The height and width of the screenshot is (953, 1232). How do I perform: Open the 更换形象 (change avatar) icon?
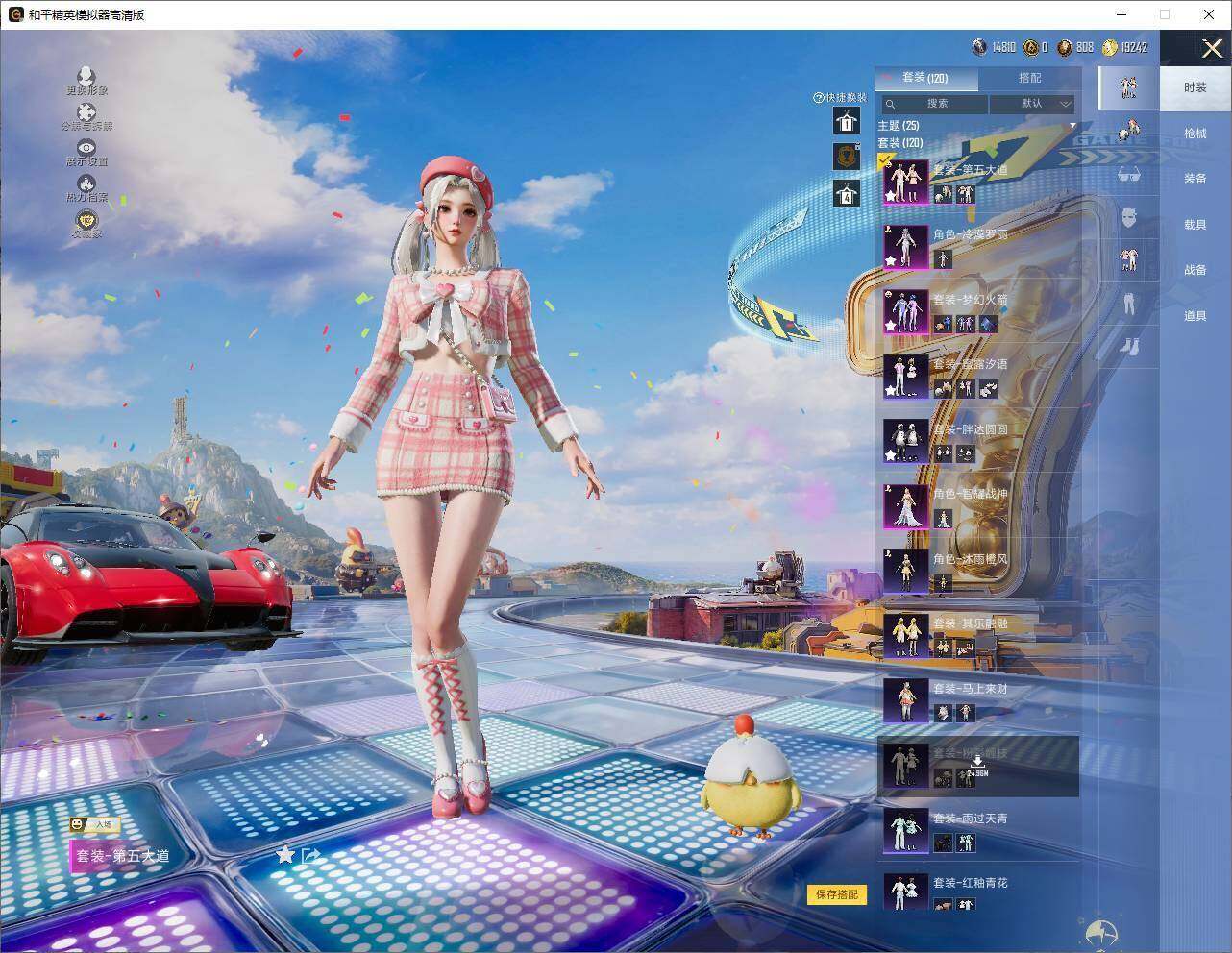click(x=86, y=76)
